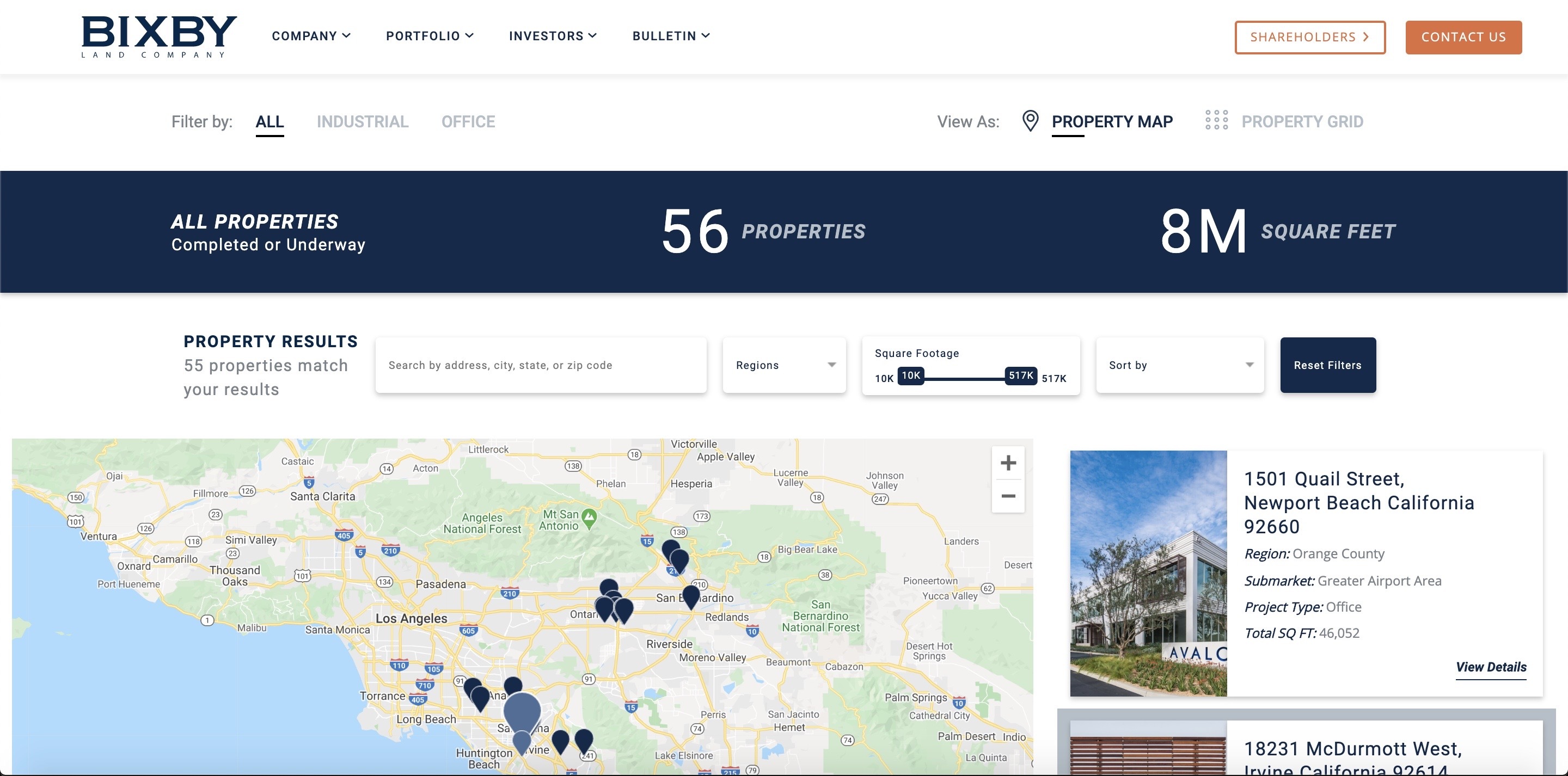Open the Company menu
Screen dimensions: 1568x776
pos(310,36)
